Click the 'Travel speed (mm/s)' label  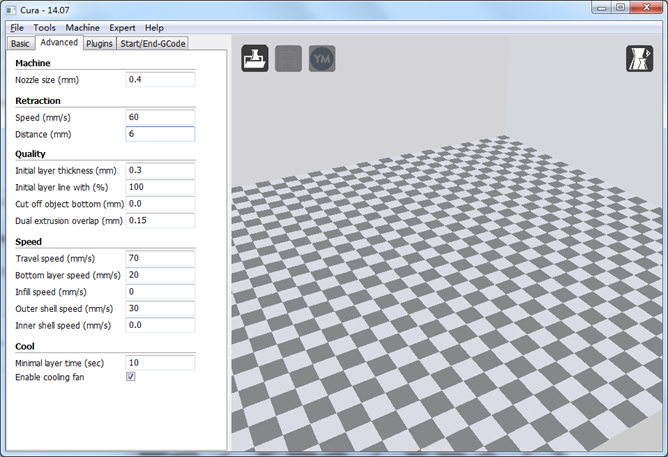coord(55,259)
